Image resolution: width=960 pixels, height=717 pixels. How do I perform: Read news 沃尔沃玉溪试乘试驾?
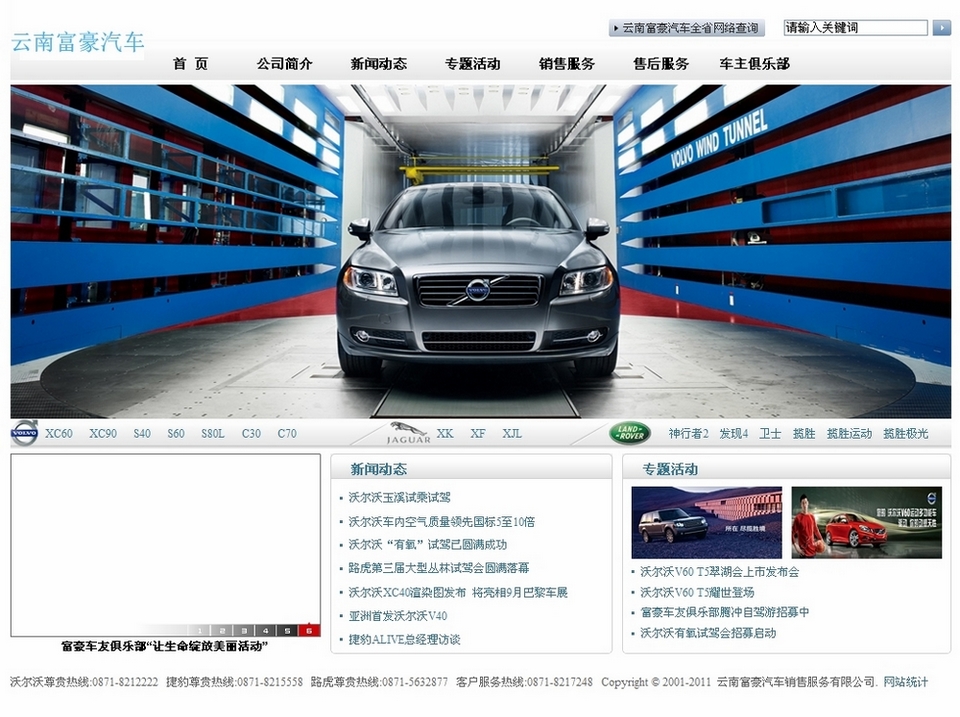click(x=400, y=497)
